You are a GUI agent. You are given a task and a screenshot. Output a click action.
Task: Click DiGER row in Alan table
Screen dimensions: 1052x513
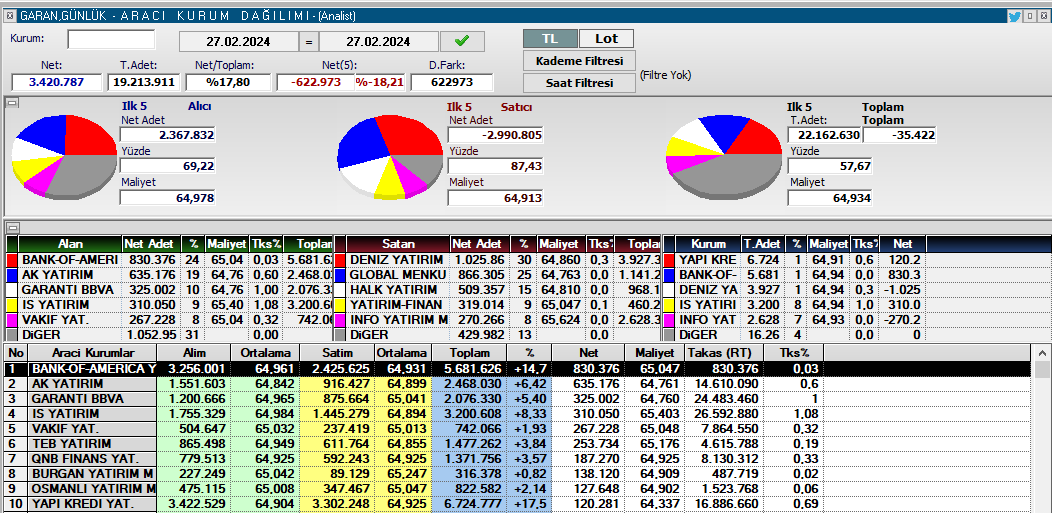tap(170, 335)
